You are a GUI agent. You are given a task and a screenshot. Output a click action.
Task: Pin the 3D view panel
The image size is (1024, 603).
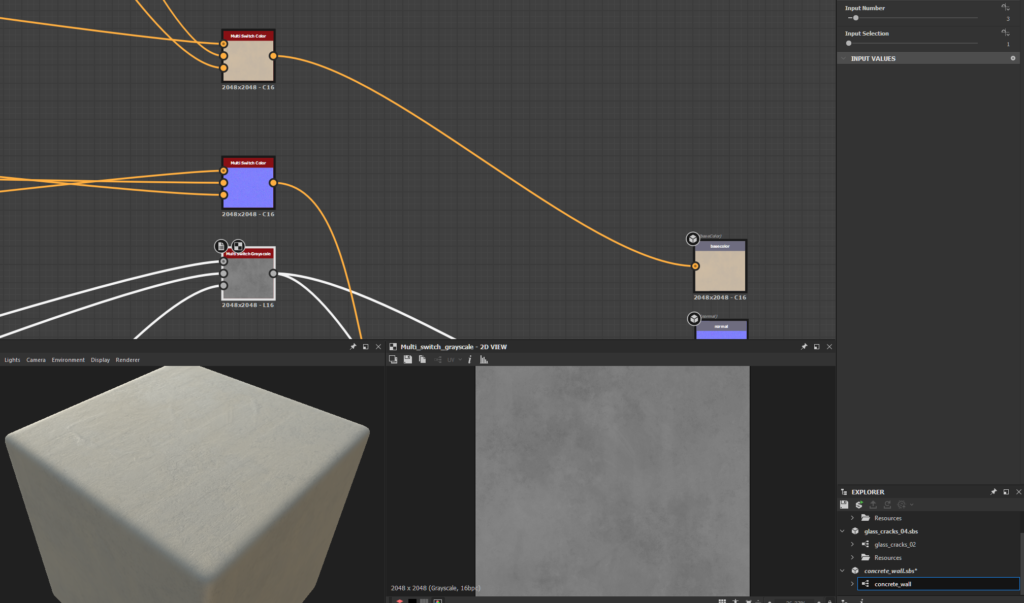353,347
